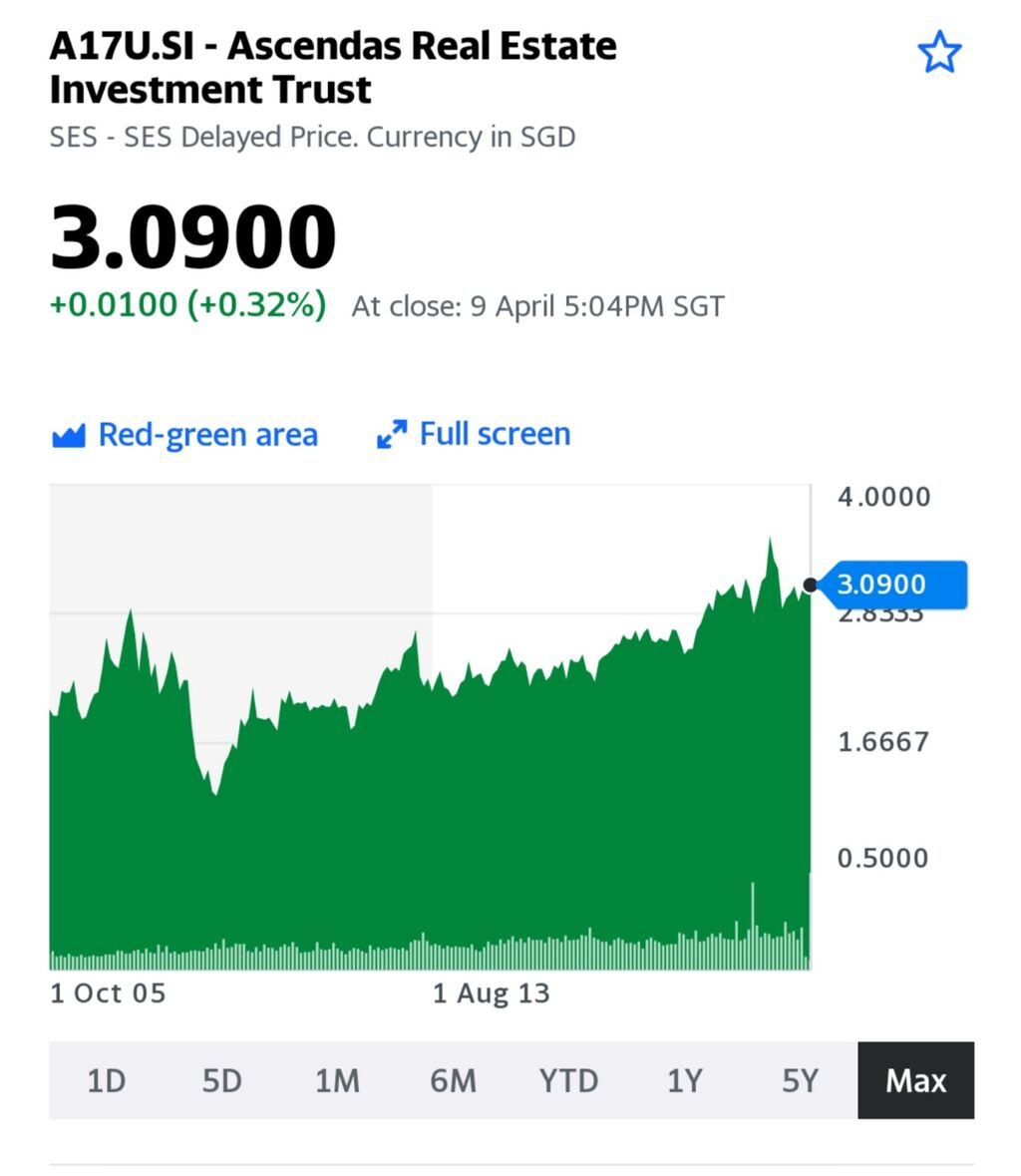Select the 1M time range
The image size is (1021, 1176).
point(337,1081)
